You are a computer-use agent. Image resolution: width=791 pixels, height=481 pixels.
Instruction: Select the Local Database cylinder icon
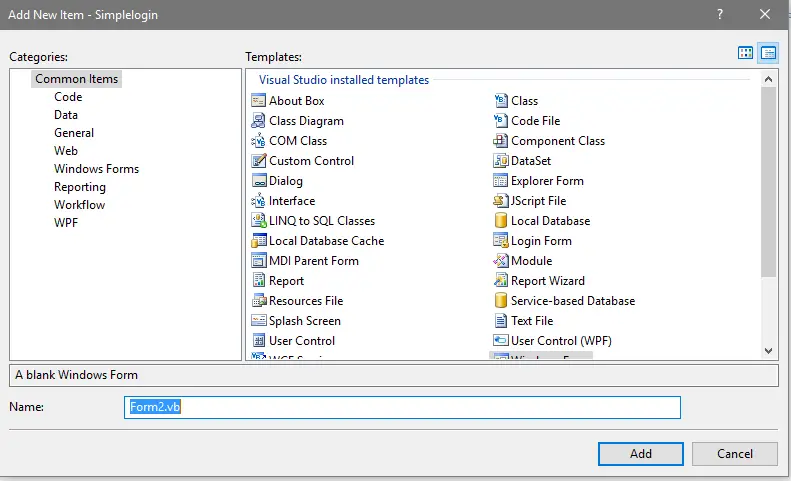(x=500, y=221)
